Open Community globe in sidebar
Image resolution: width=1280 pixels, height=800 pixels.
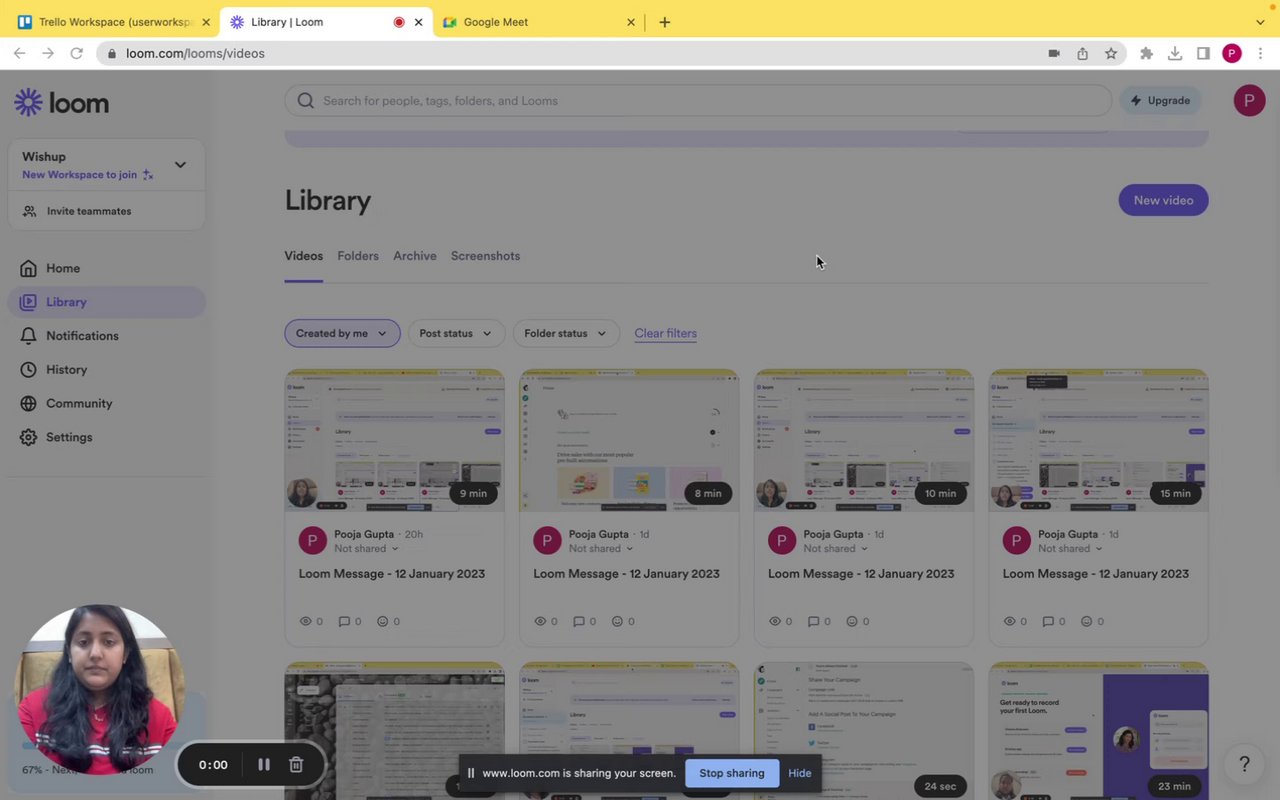point(28,404)
